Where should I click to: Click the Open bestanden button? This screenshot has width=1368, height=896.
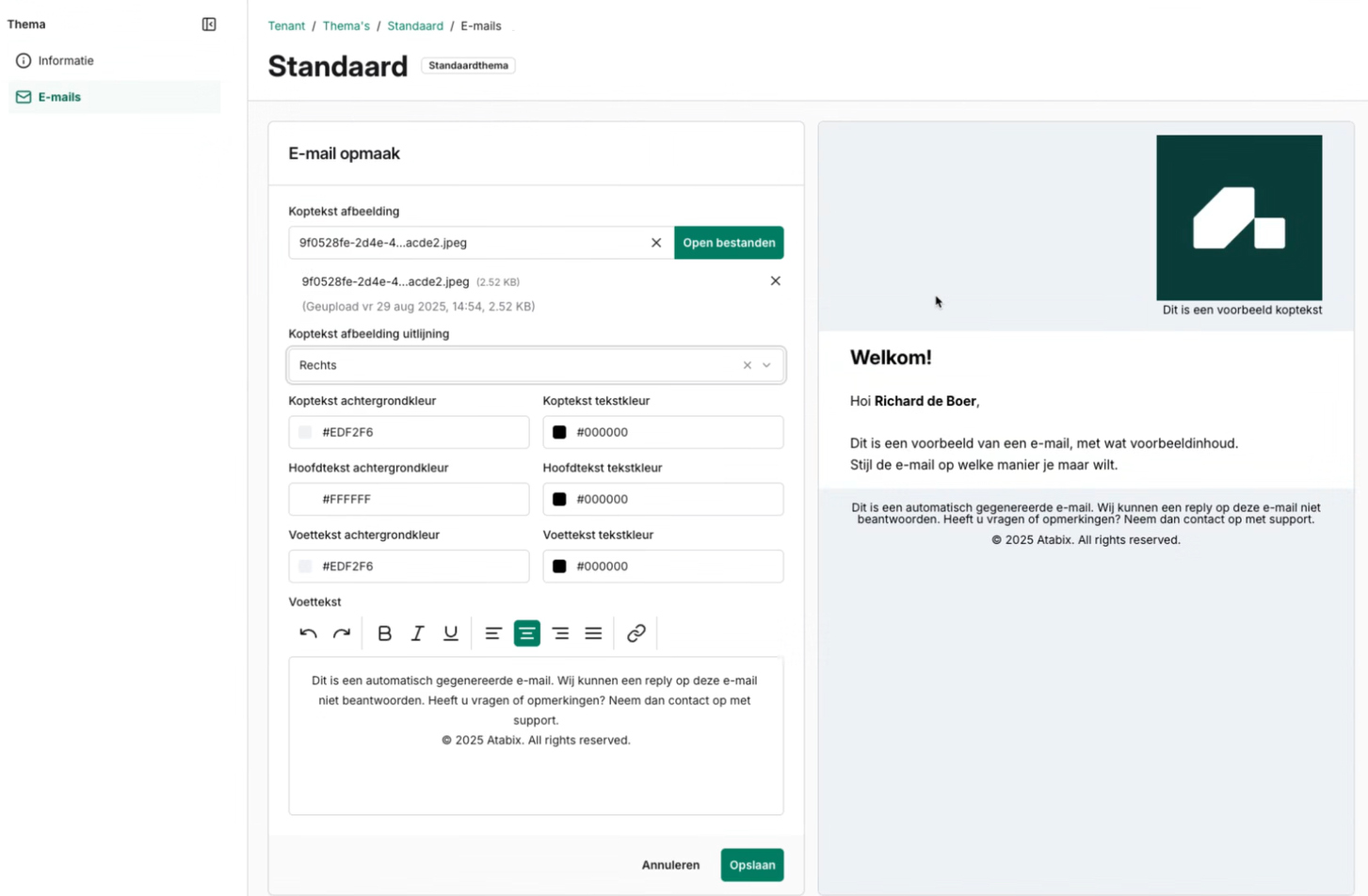[x=729, y=243]
